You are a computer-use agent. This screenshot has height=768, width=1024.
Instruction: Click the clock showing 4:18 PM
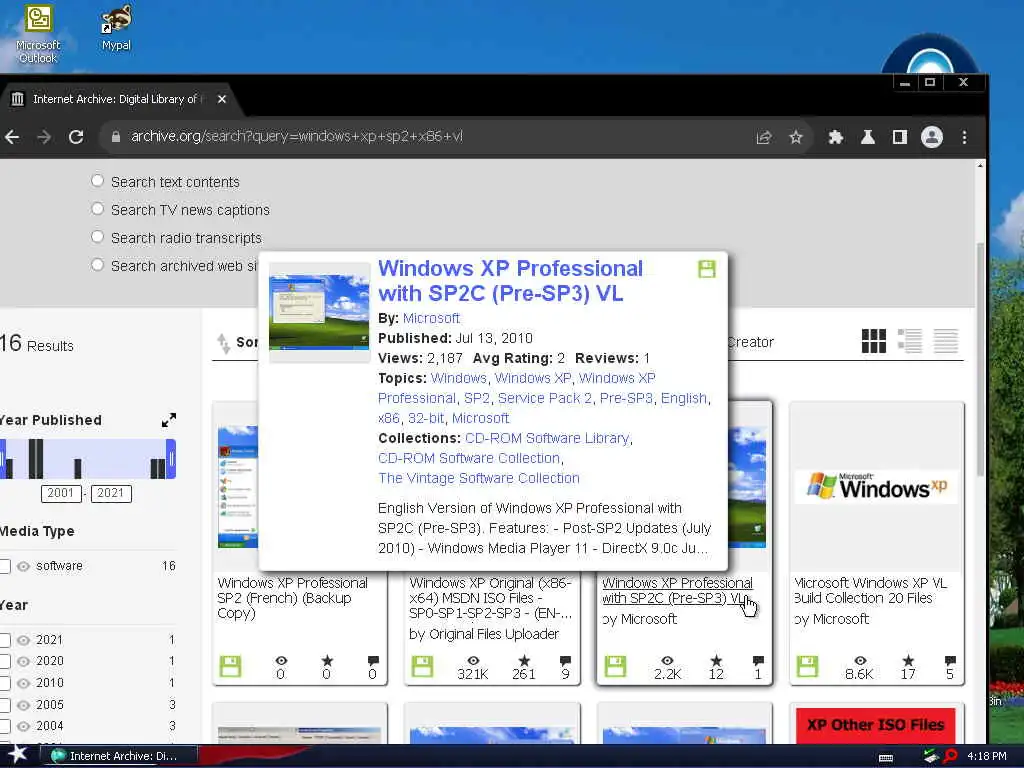(987, 756)
